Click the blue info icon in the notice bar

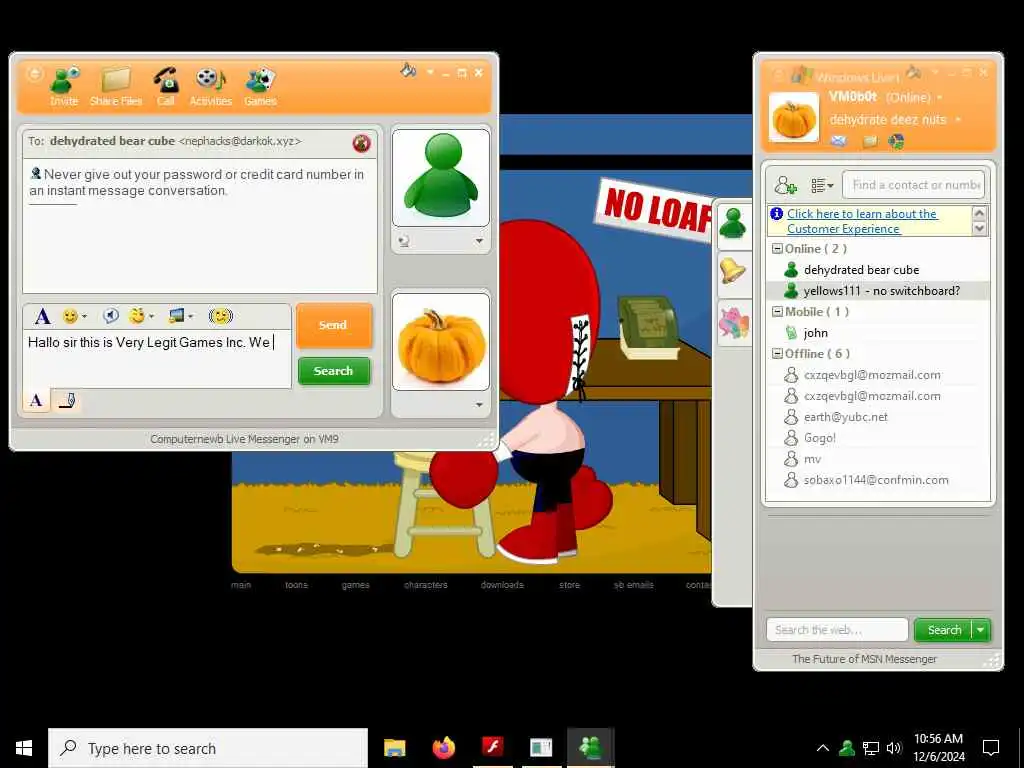coord(776,214)
